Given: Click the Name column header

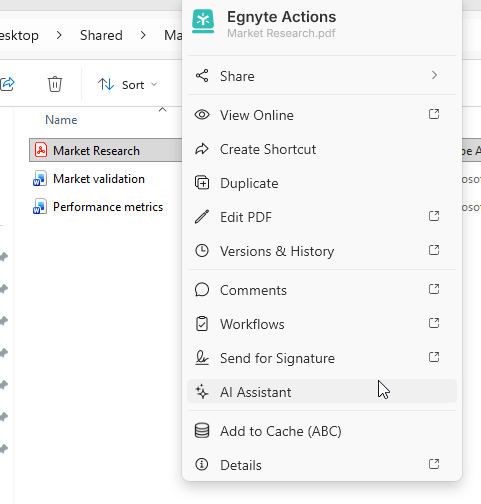Looking at the screenshot, I should click(x=61, y=120).
